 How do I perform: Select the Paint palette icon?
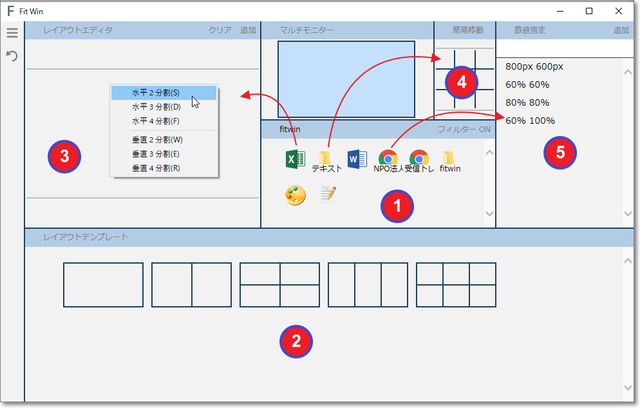coord(295,195)
